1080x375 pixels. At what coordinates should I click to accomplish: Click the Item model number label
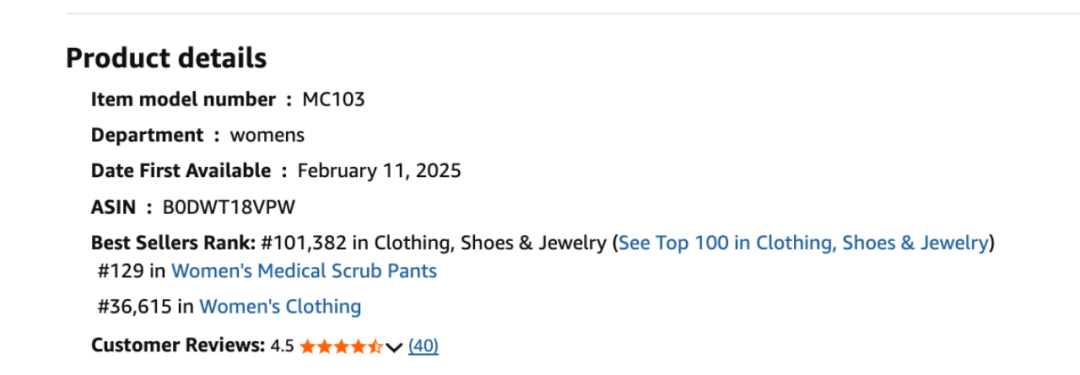[183, 100]
